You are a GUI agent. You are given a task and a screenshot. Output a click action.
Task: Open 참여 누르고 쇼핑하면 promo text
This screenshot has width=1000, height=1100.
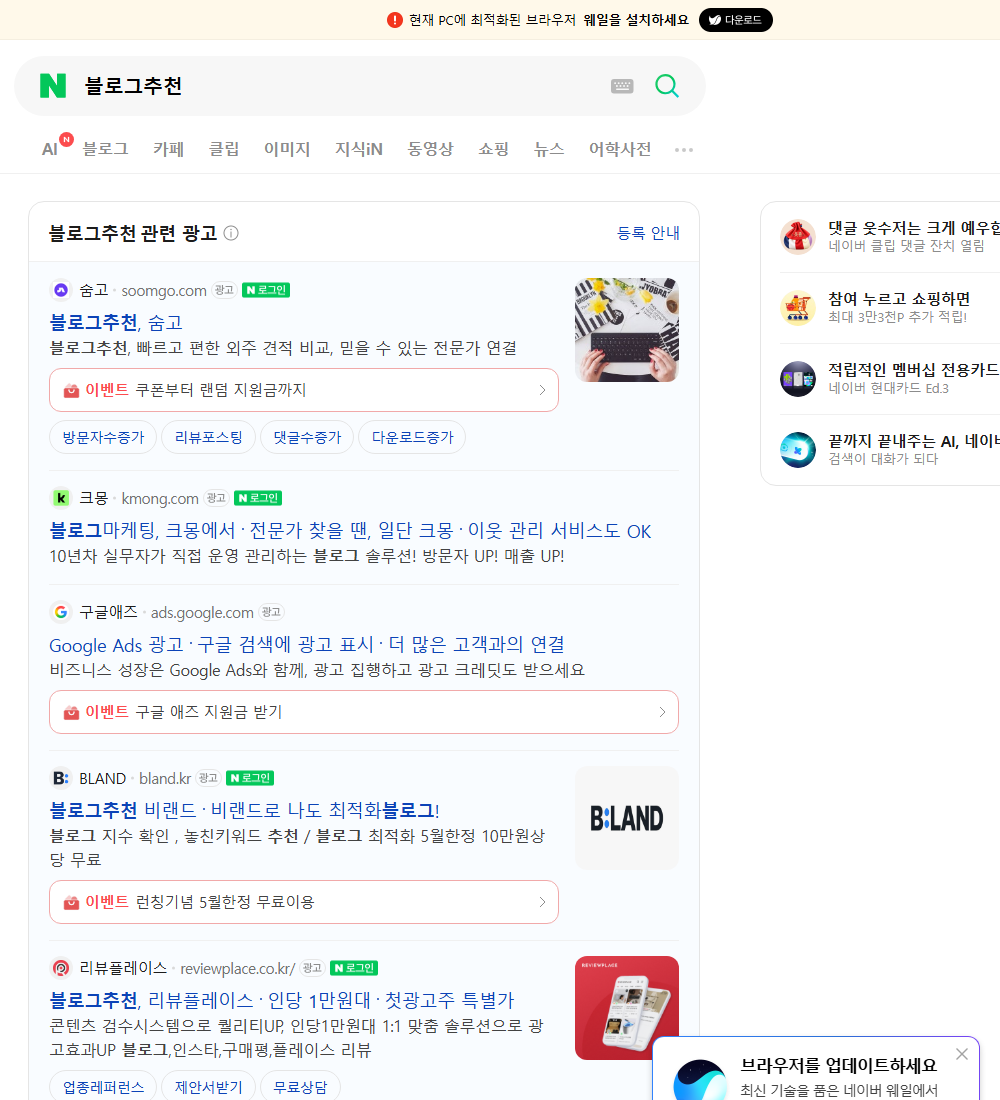pyautogui.click(x=899, y=299)
